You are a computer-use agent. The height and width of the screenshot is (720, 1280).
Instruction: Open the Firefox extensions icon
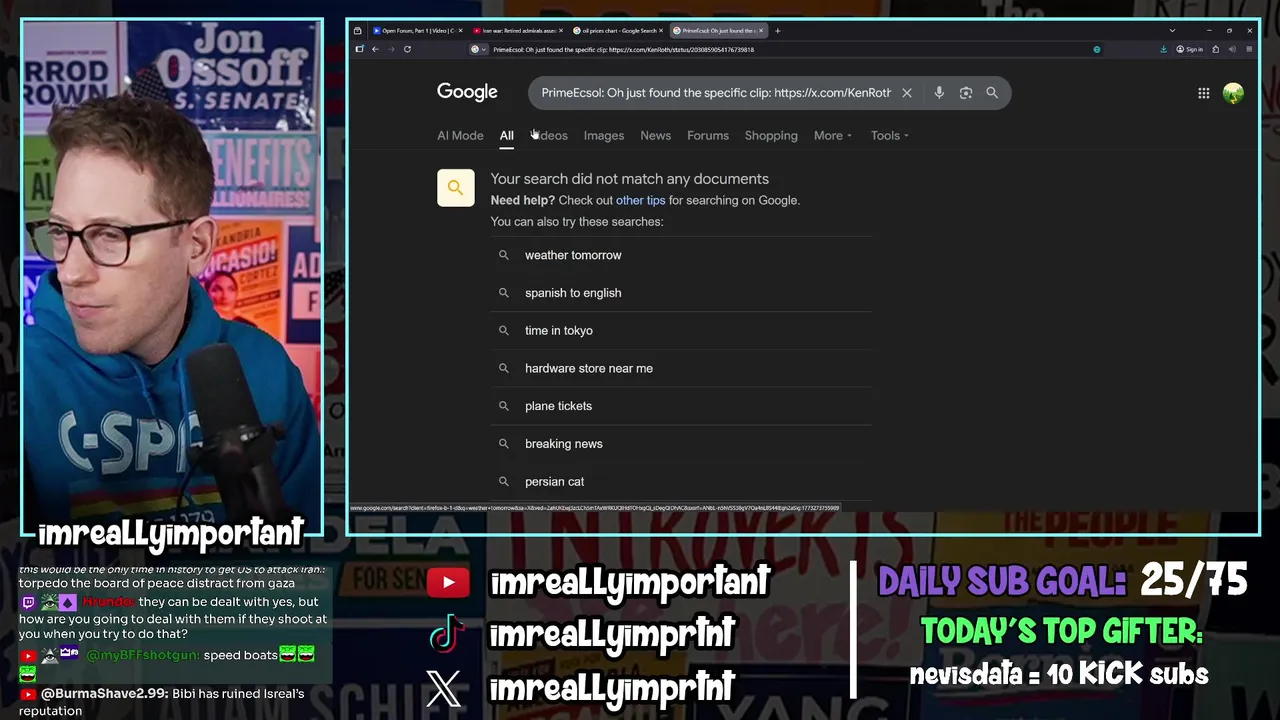1215,49
